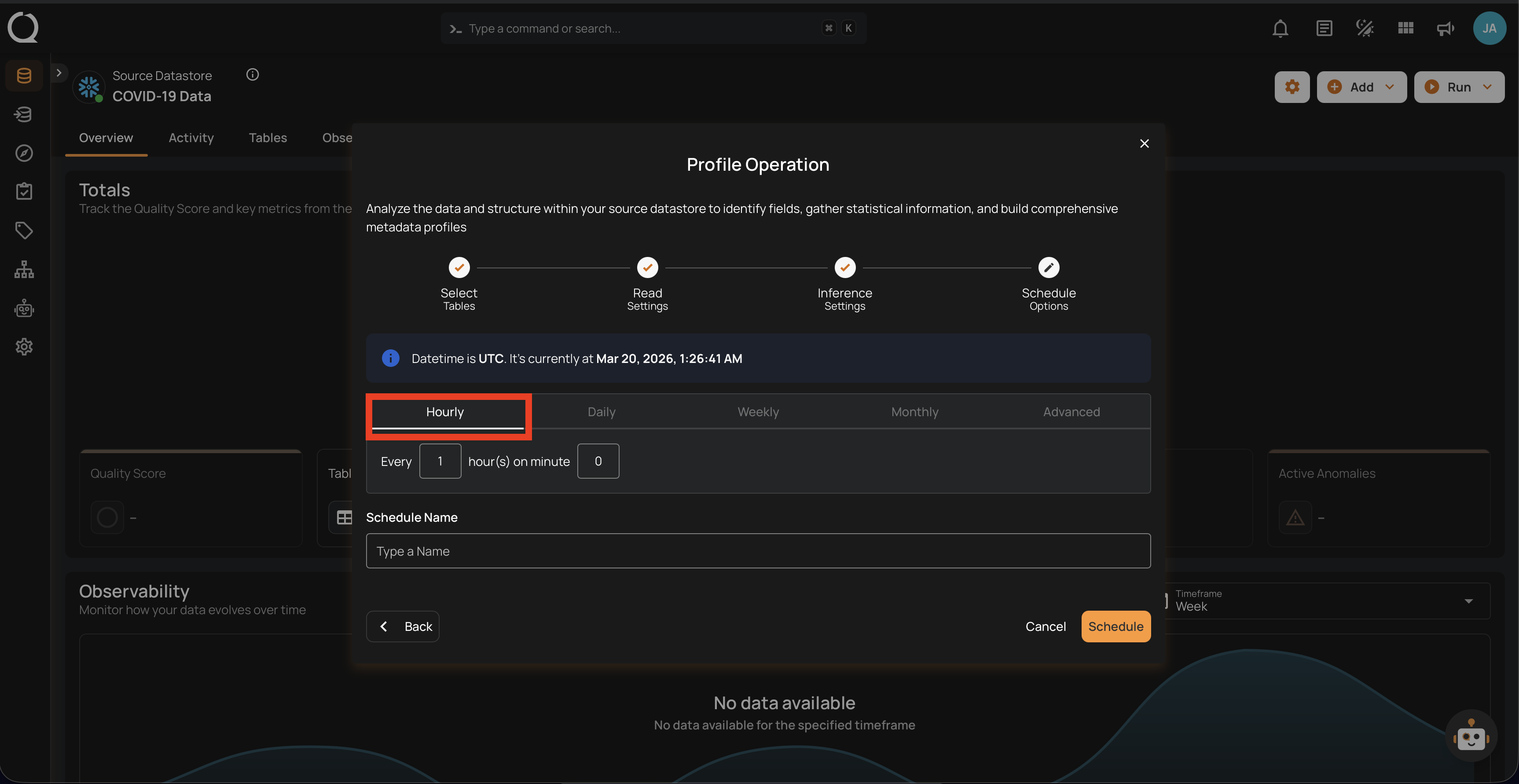
Task: Click the Schedule Name input field
Action: tap(758, 550)
